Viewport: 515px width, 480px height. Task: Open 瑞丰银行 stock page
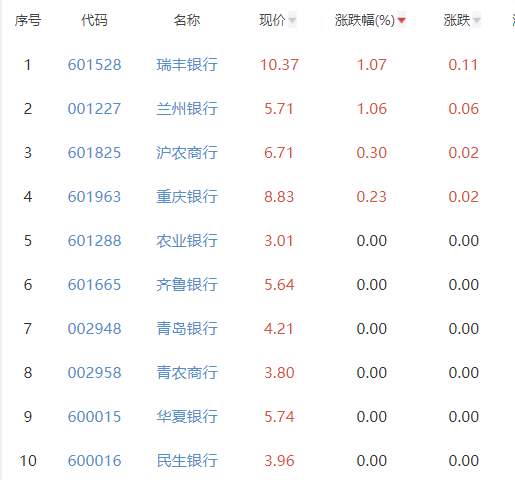(x=187, y=65)
